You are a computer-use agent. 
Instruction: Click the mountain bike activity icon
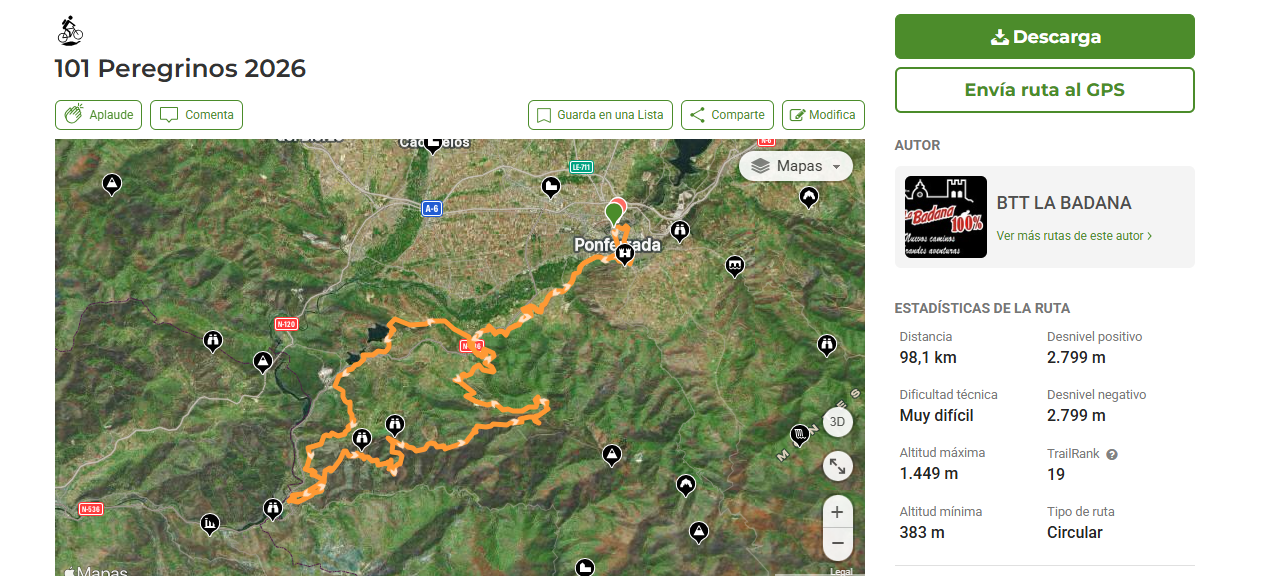70,31
